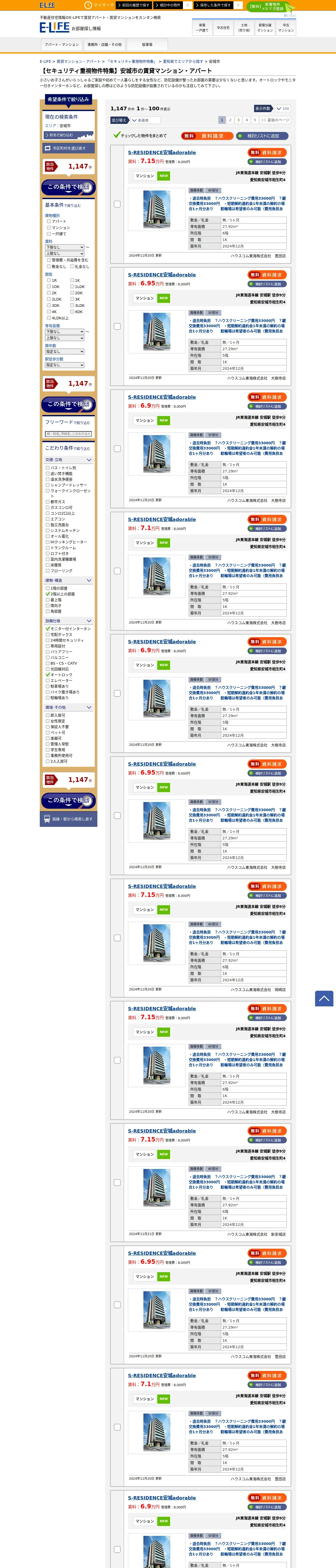Click the E-LIFE お部屋探し情報 logo
Viewport: 336px width, 1568px height.
tap(70, 27)
